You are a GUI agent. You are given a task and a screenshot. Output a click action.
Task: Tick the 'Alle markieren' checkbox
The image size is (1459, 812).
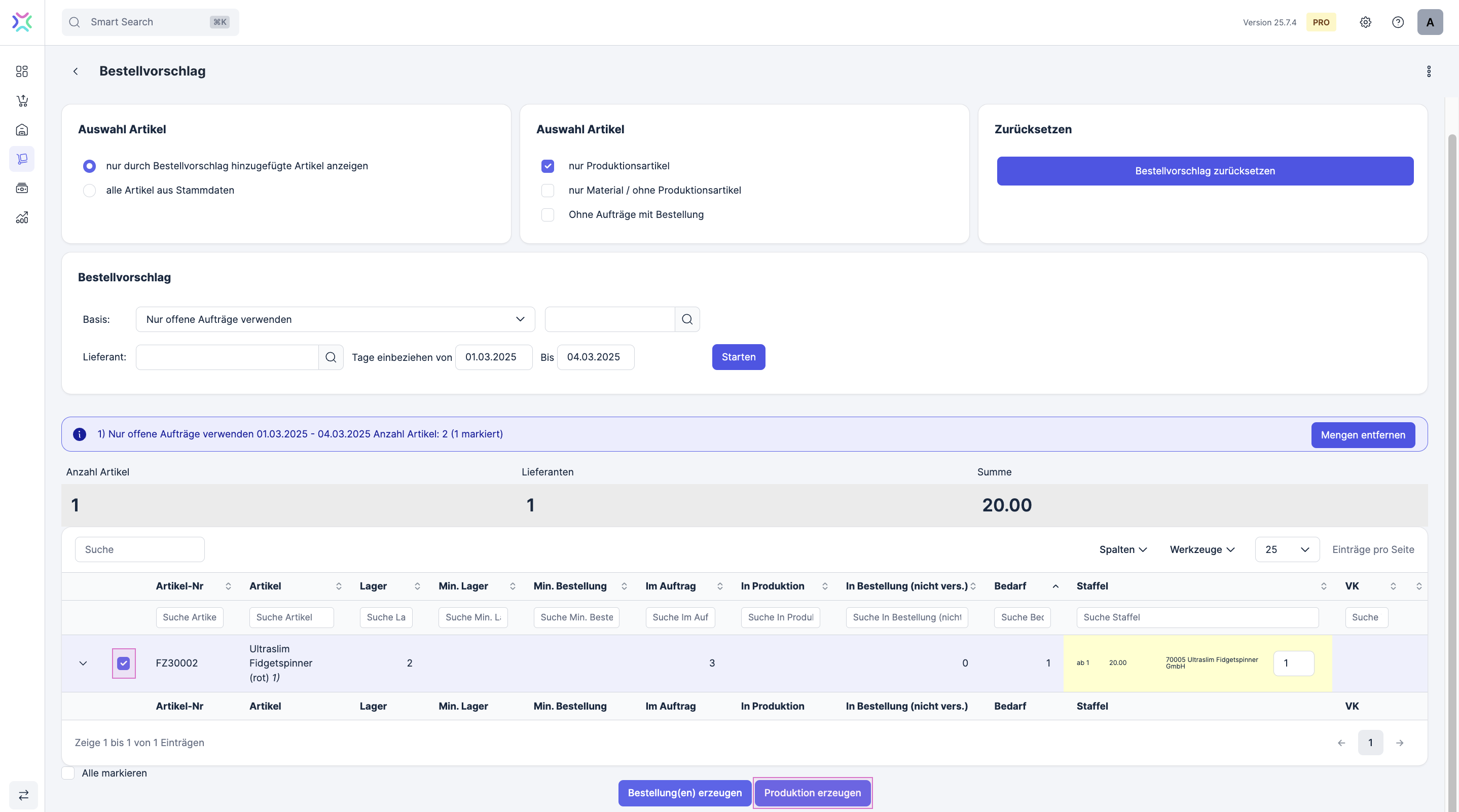pos(68,773)
